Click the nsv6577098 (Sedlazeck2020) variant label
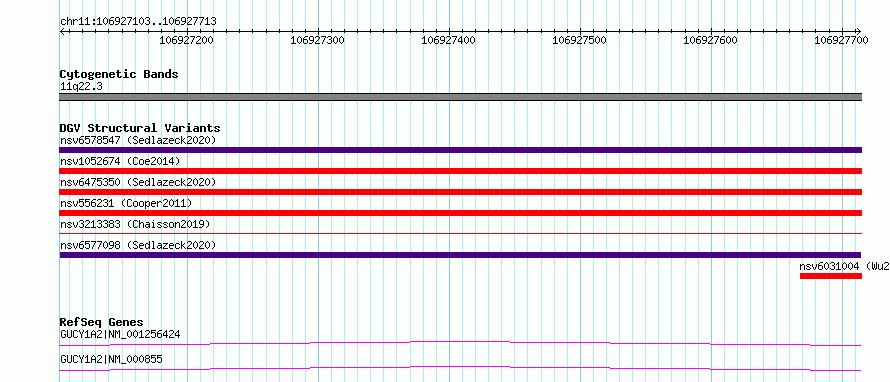The height and width of the screenshot is (382, 890). 138,245
